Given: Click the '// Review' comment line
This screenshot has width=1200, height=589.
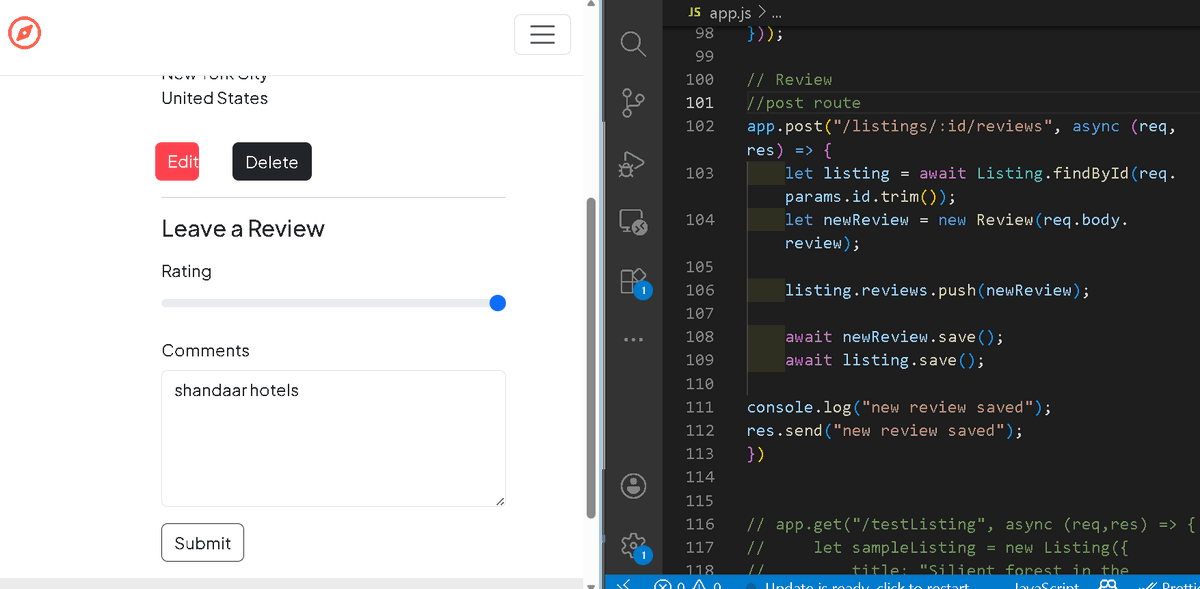Looking at the screenshot, I should pos(789,79).
